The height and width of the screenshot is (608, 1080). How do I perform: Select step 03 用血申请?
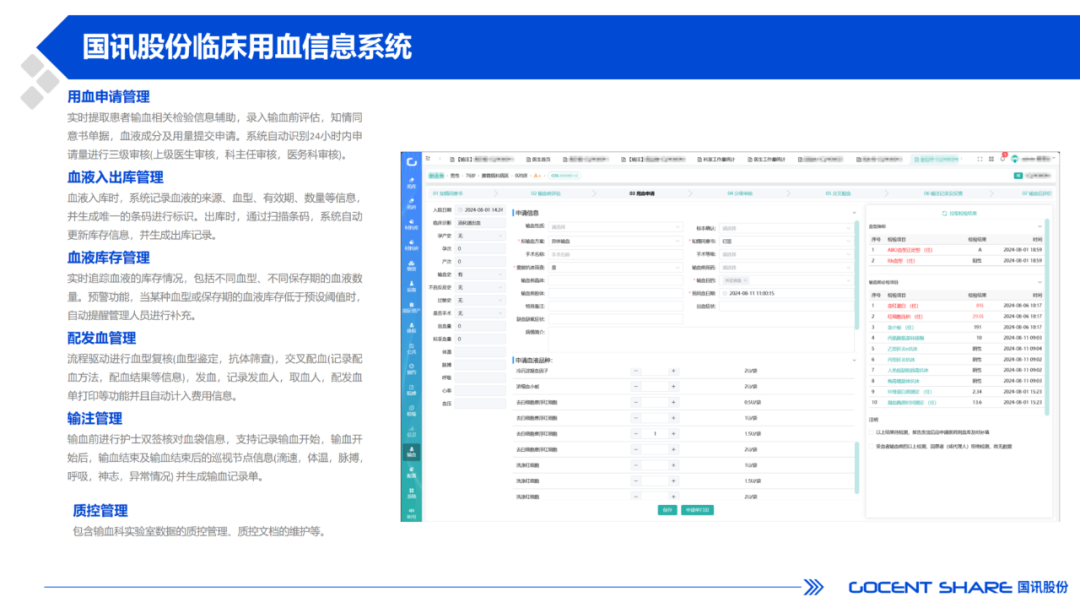click(x=642, y=193)
